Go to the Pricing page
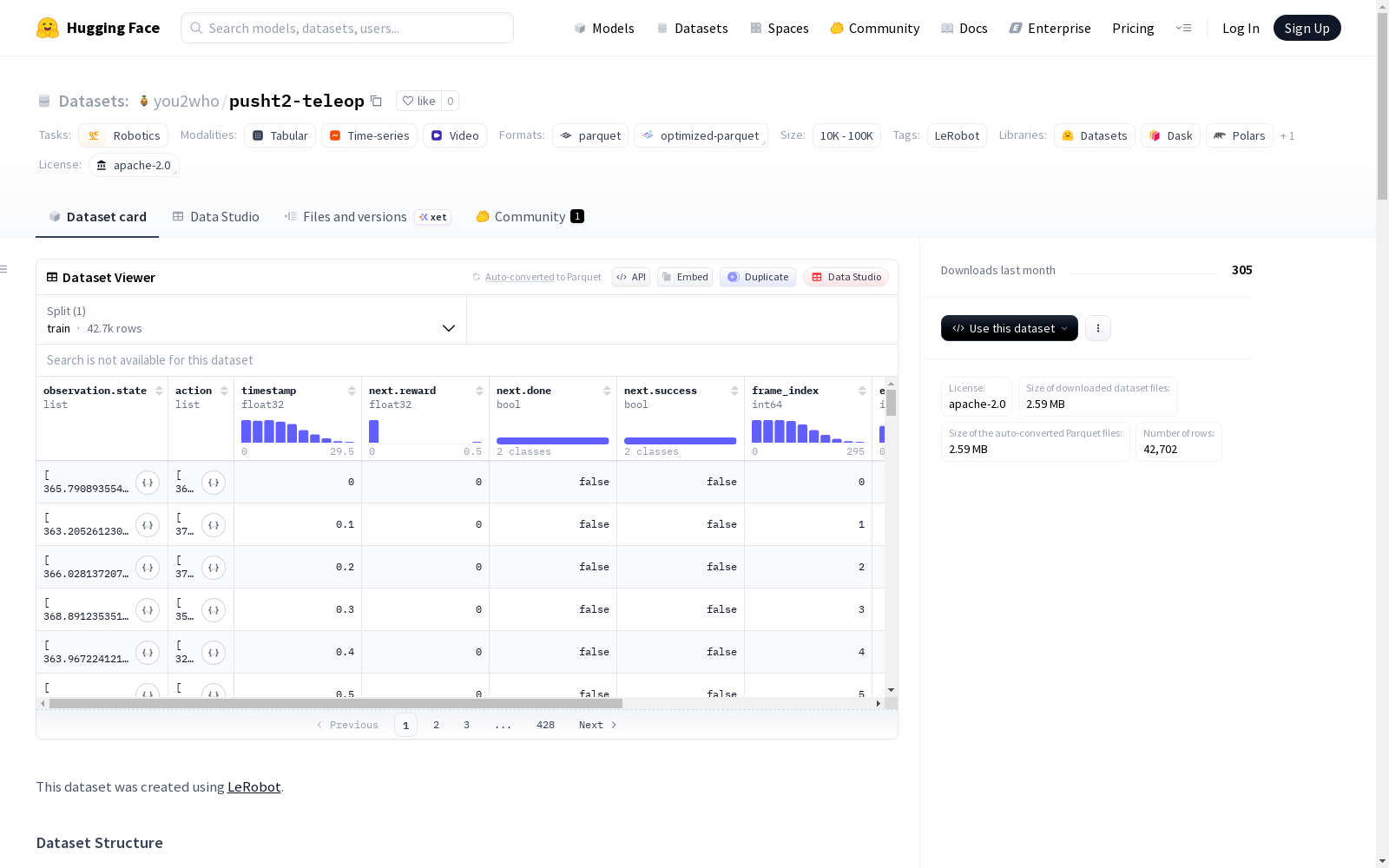This screenshot has height=868, width=1389. pyautogui.click(x=1133, y=28)
